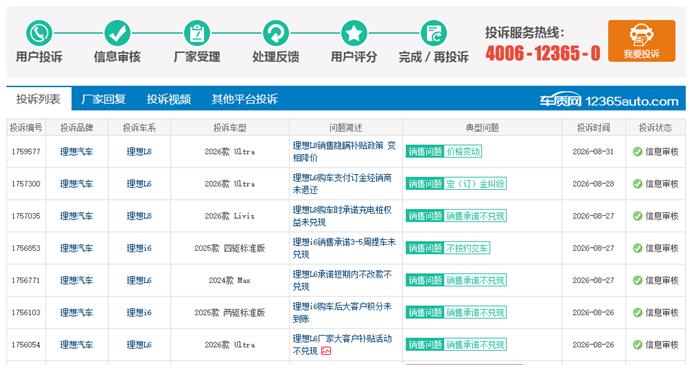Open the image attachment icon in complaint 1756054
Image resolution: width=700 pixels, height=365 pixels.
pyautogui.click(x=326, y=351)
